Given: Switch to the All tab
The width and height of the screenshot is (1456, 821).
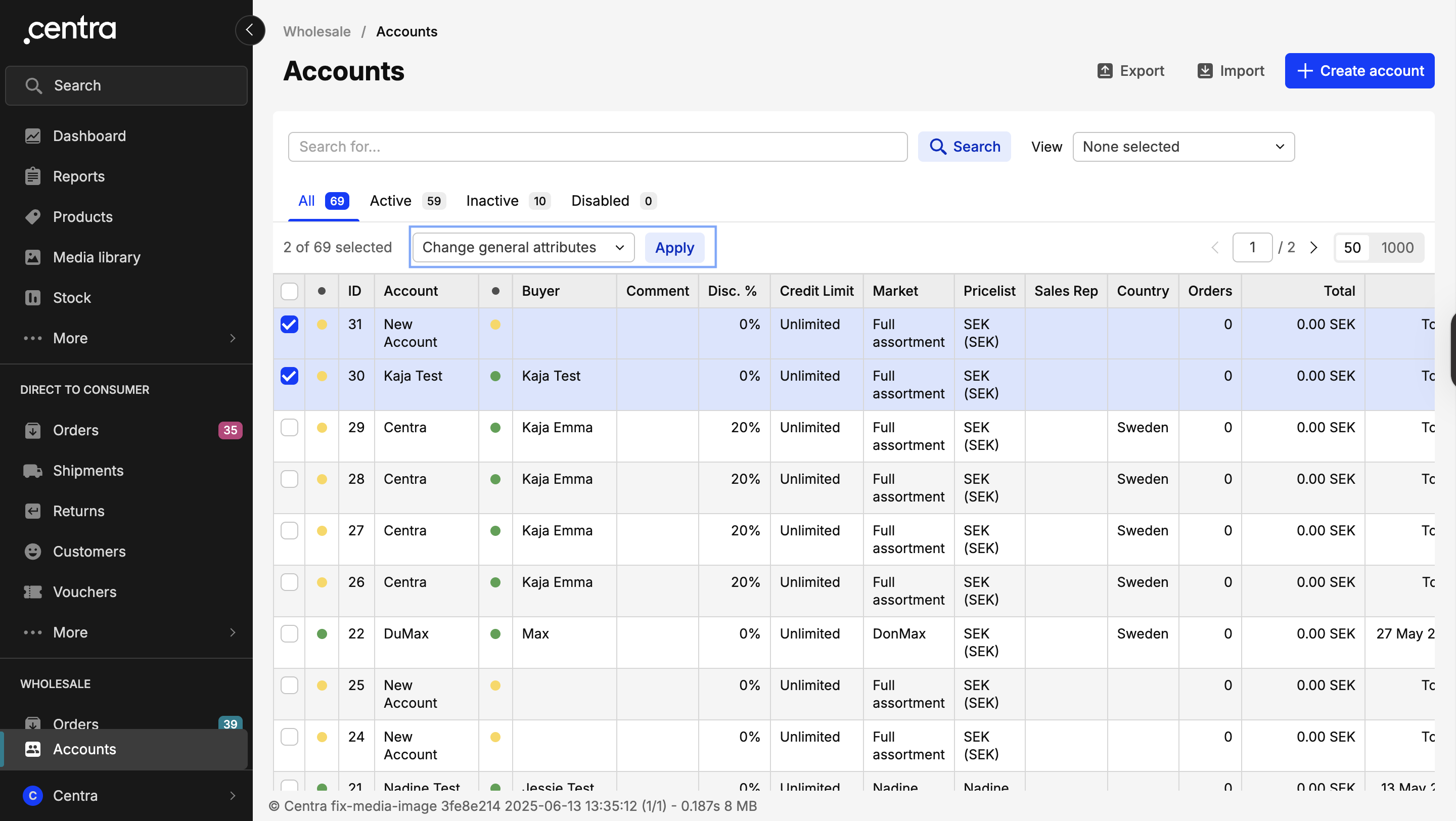Looking at the screenshot, I should click(324, 201).
